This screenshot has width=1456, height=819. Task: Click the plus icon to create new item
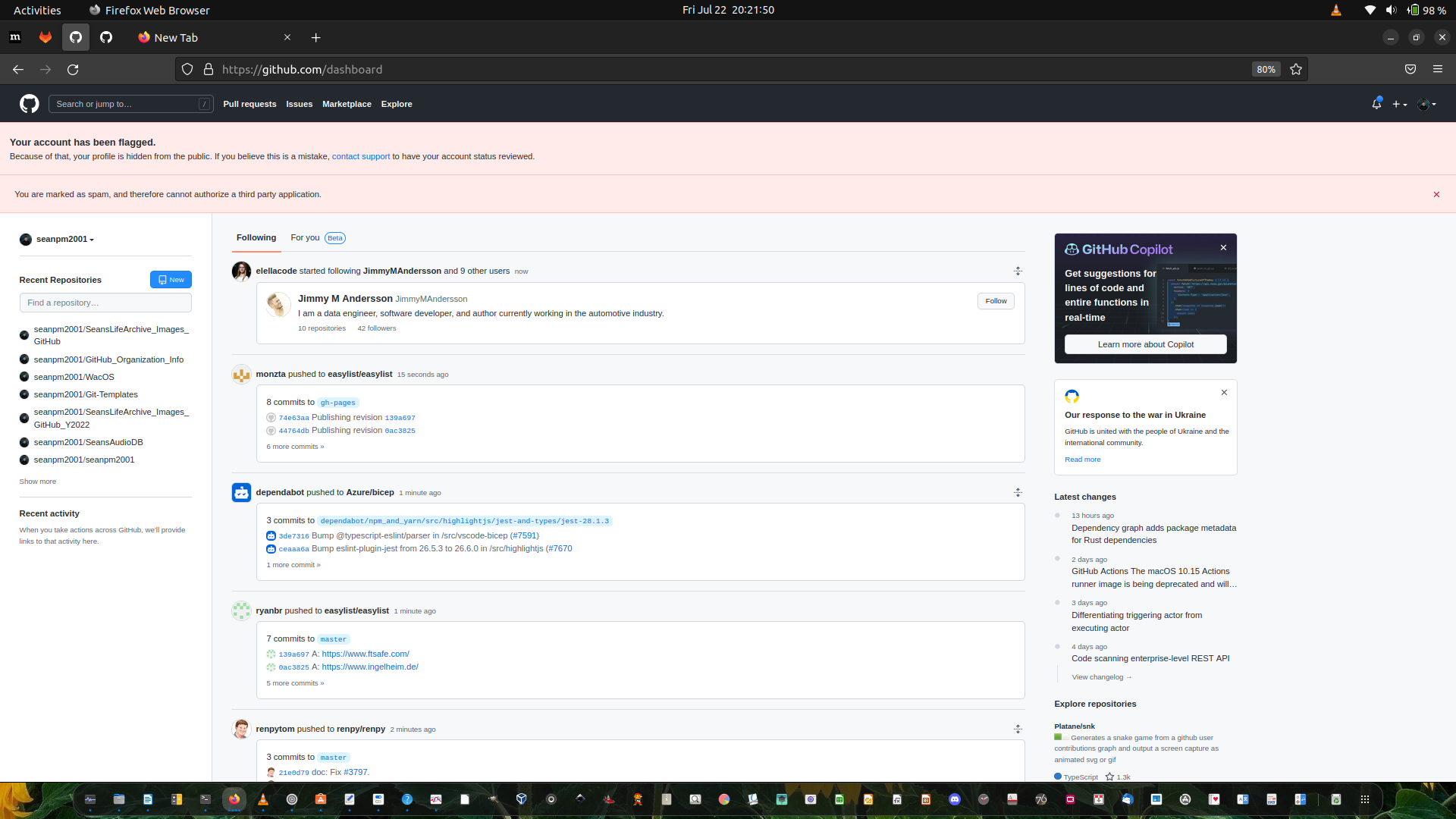click(x=1398, y=104)
